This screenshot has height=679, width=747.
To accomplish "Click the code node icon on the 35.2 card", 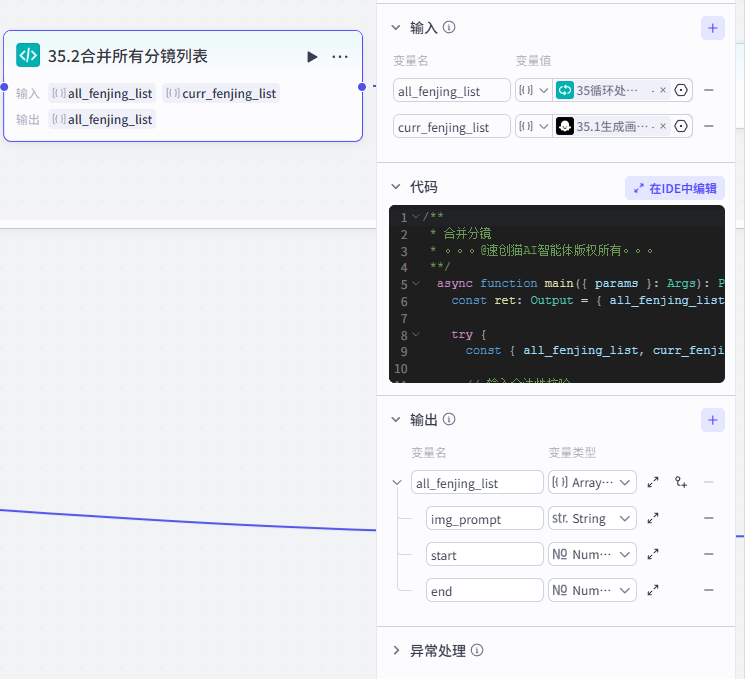I will tap(28, 55).
